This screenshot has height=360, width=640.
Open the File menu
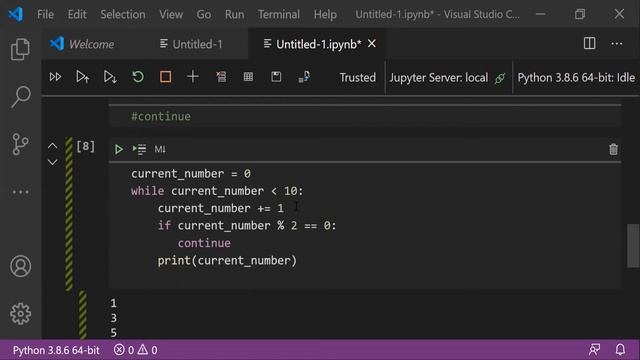click(x=45, y=14)
